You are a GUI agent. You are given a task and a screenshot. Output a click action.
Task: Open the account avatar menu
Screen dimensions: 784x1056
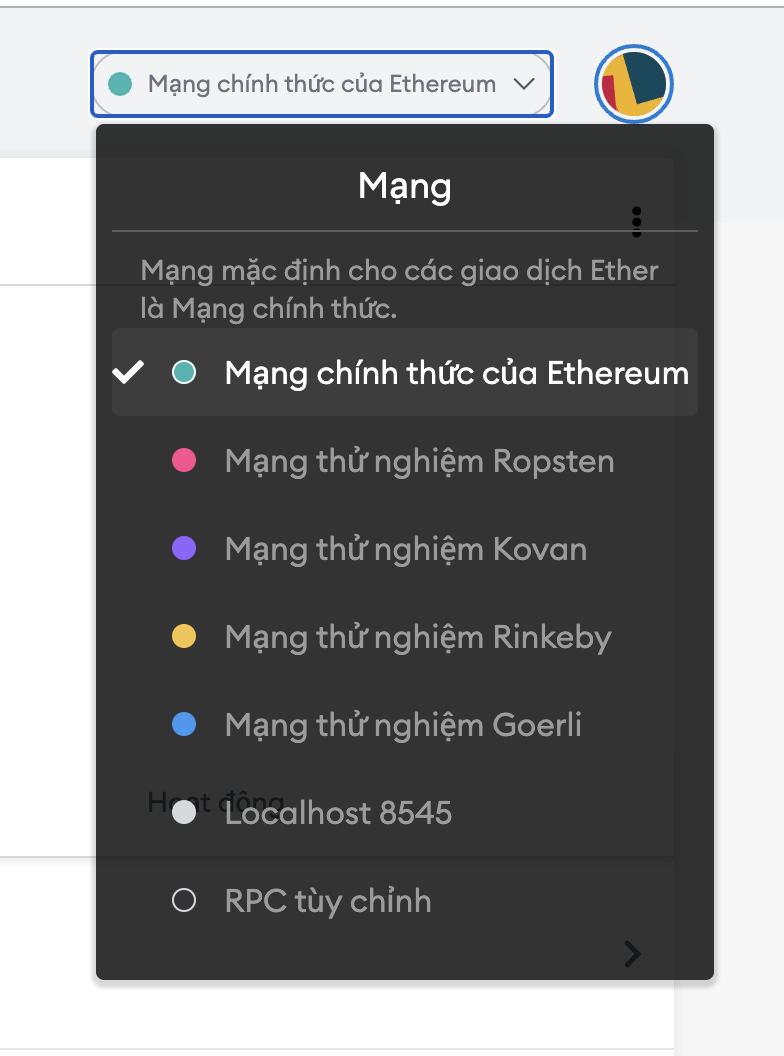634,85
